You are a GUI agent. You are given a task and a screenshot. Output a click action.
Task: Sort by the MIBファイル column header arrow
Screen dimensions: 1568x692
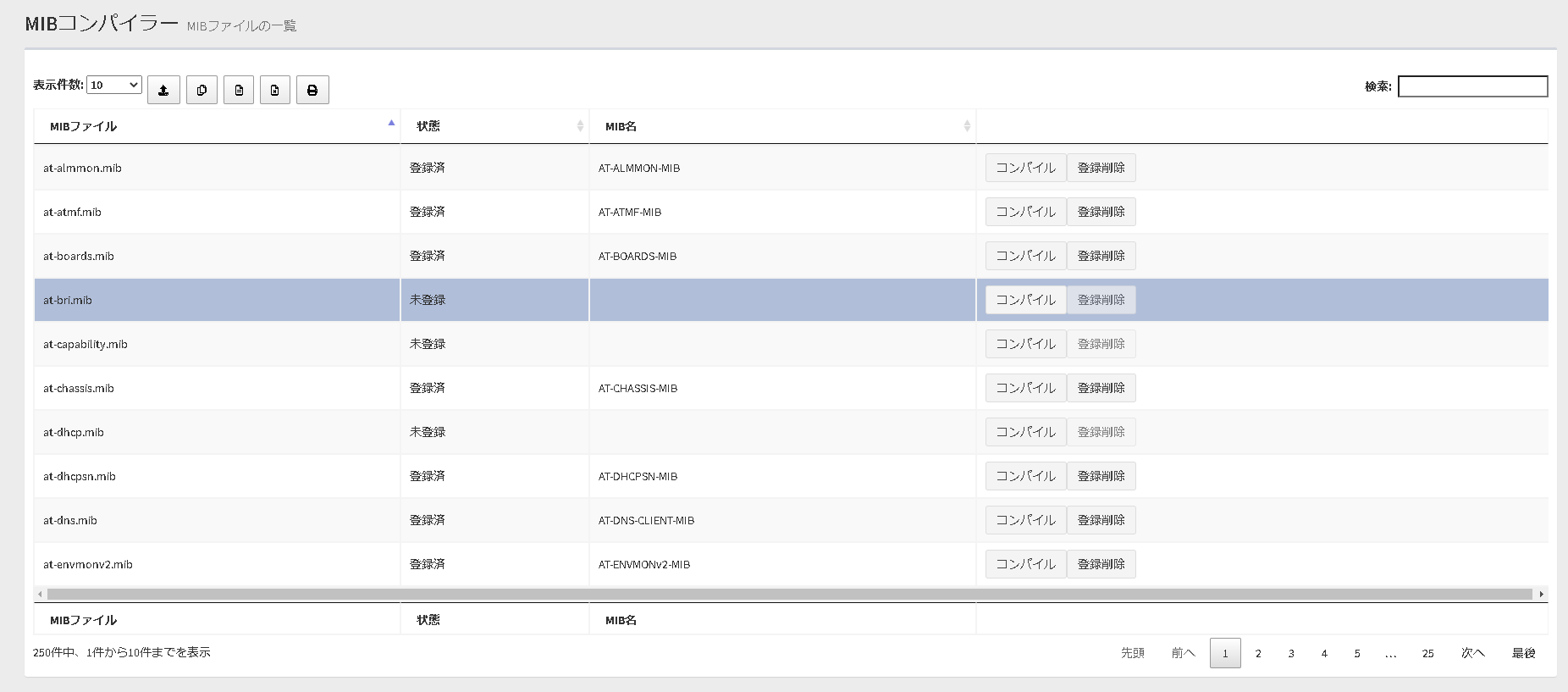(391, 125)
